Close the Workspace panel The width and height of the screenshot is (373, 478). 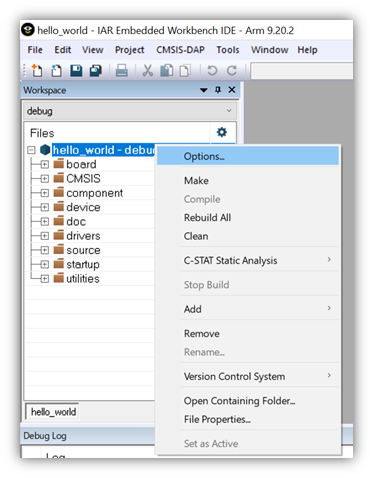coord(232,90)
